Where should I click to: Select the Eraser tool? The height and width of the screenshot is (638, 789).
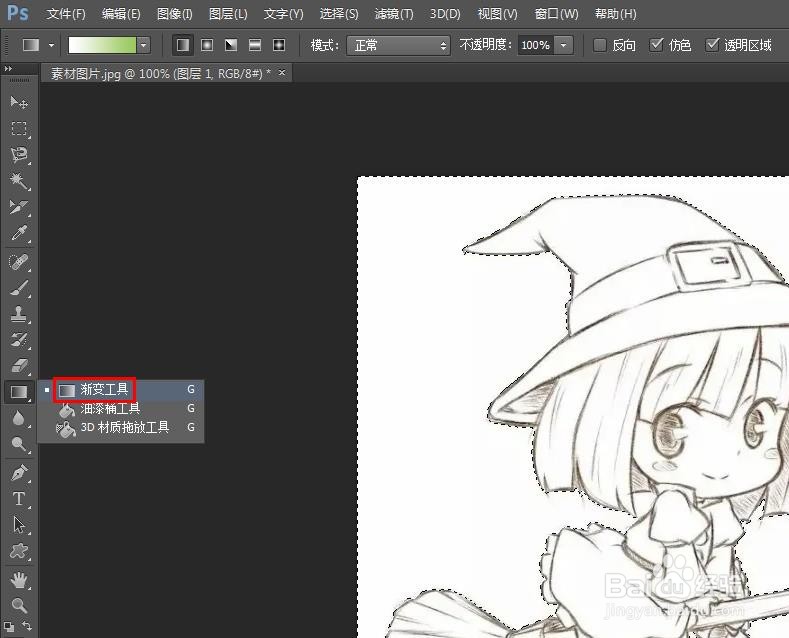click(19, 365)
